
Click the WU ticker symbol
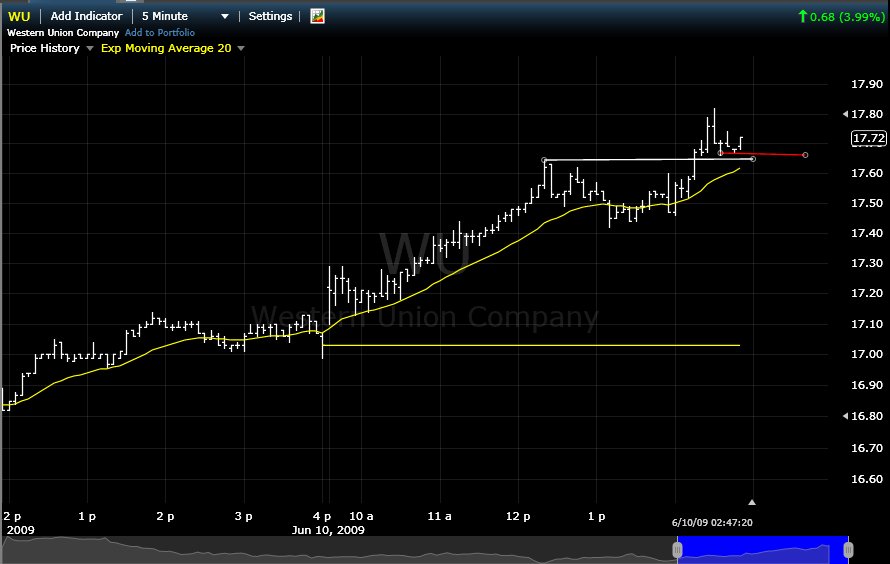(x=19, y=16)
